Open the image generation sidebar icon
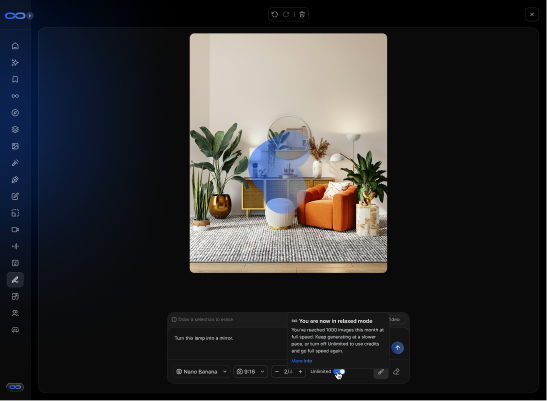Image resolution: width=547 pixels, height=401 pixels. pos(15,146)
